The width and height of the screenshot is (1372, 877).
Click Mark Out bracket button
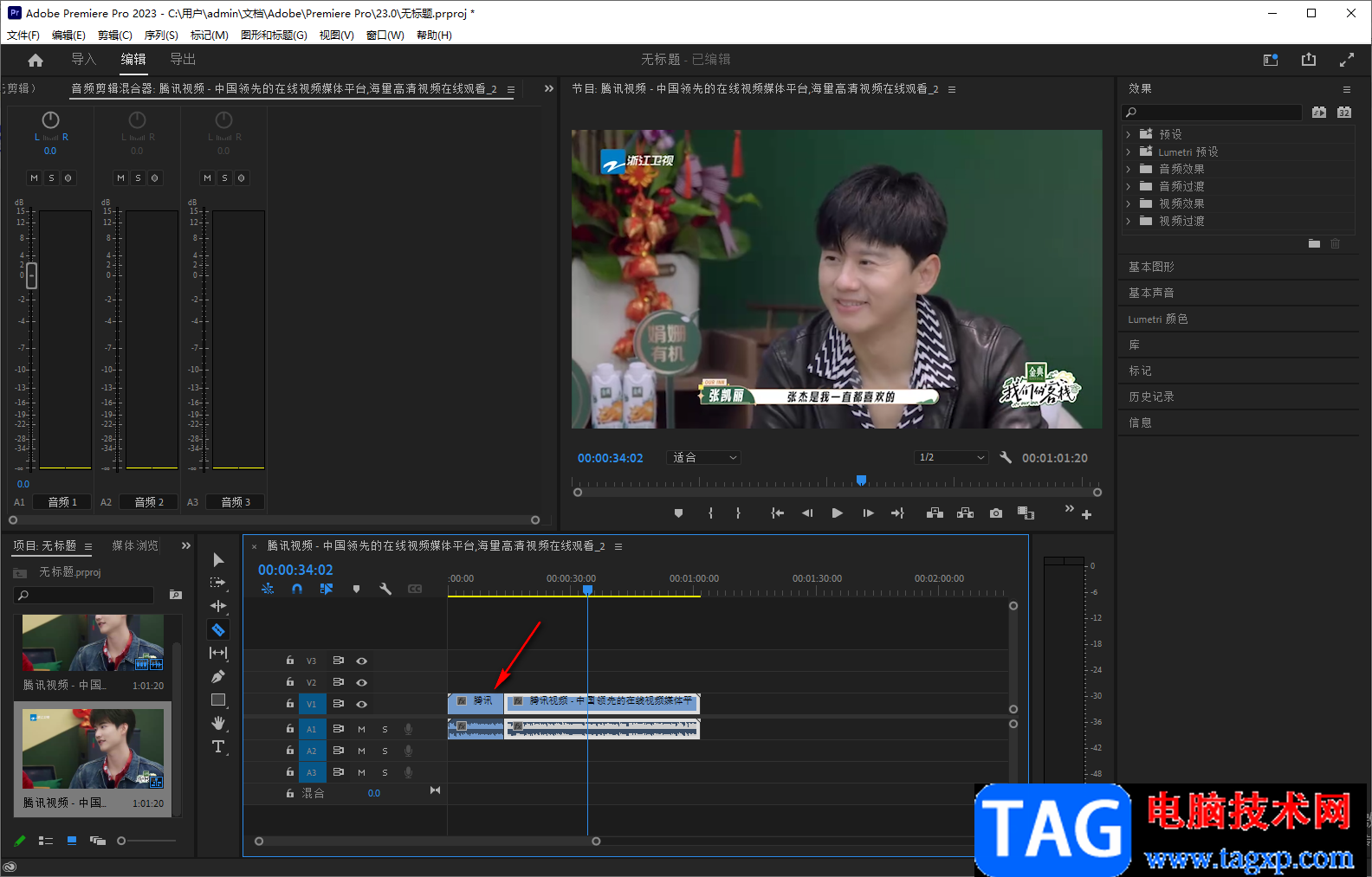(x=738, y=513)
